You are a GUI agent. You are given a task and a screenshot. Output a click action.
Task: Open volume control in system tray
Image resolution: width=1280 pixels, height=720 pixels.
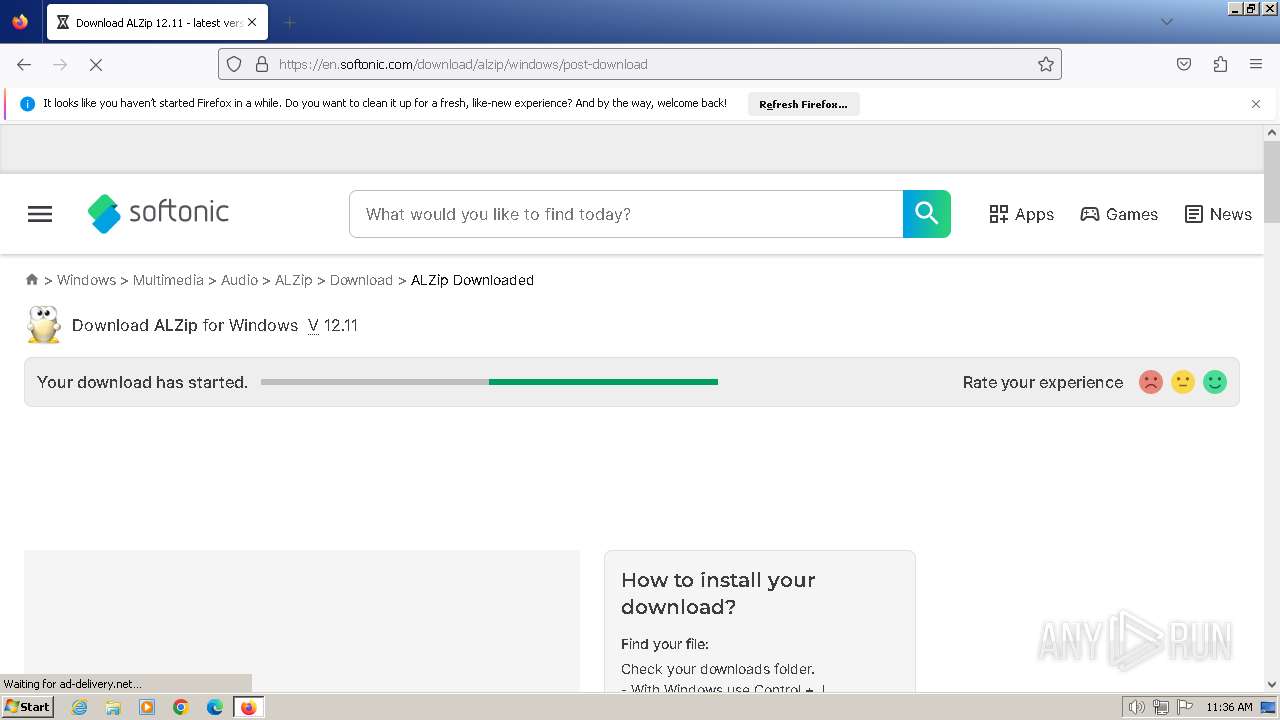(x=1136, y=707)
